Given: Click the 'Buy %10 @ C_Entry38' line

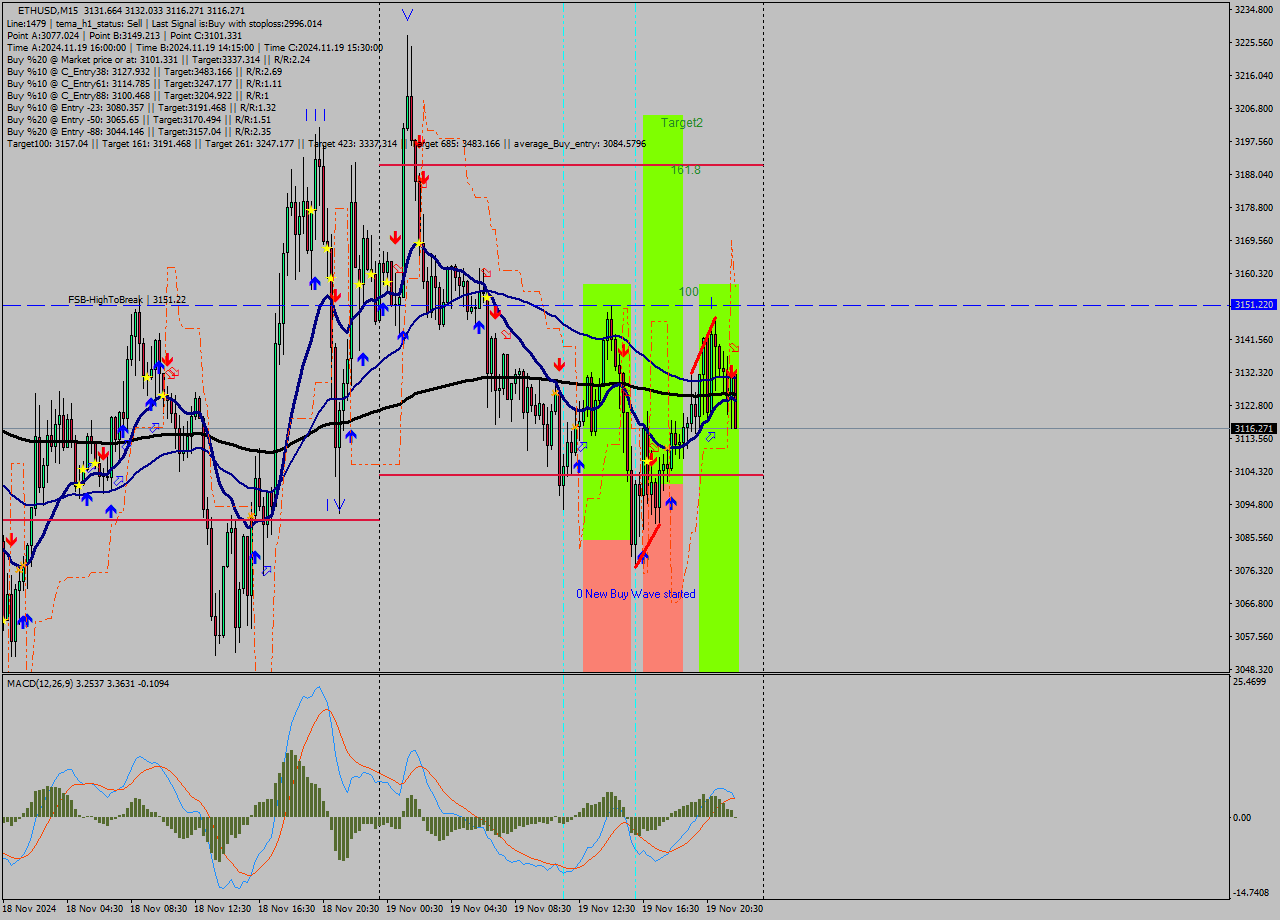Looking at the screenshot, I should (x=144, y=71).
